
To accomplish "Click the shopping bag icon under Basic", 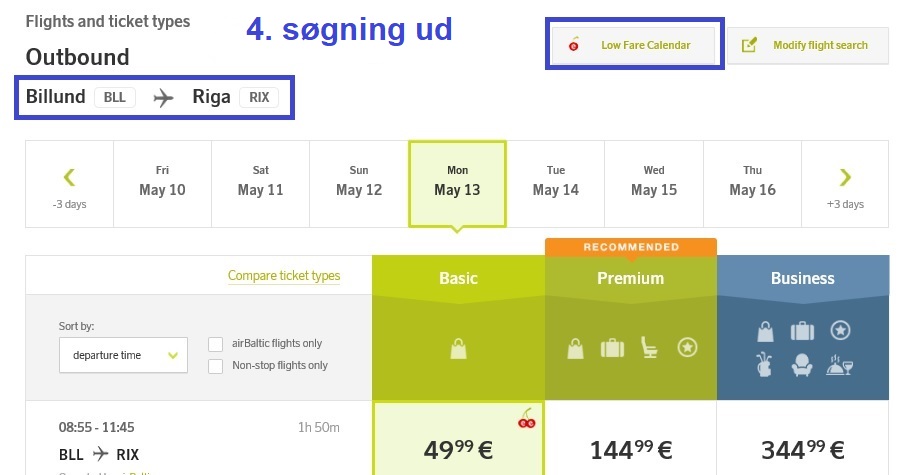I will click(458, 348).
